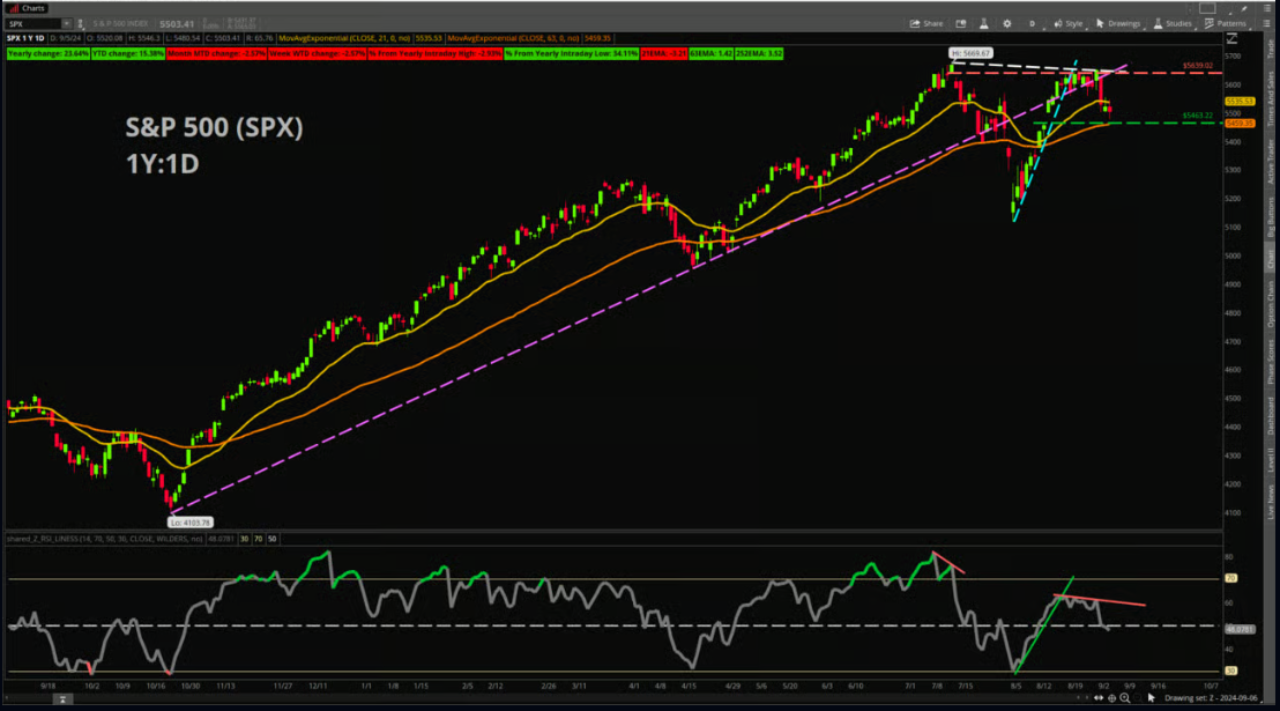Screen dimensions: 1280x711
Task: Click the SPX symbol input field
Action: pyautogui.click(x=32, y=23)
